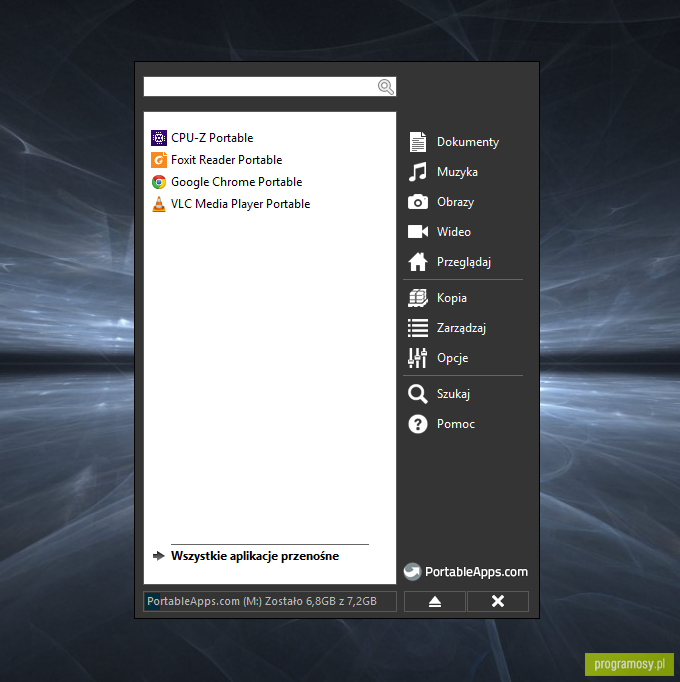Click the Obrazy camera icon

(418, 202)
